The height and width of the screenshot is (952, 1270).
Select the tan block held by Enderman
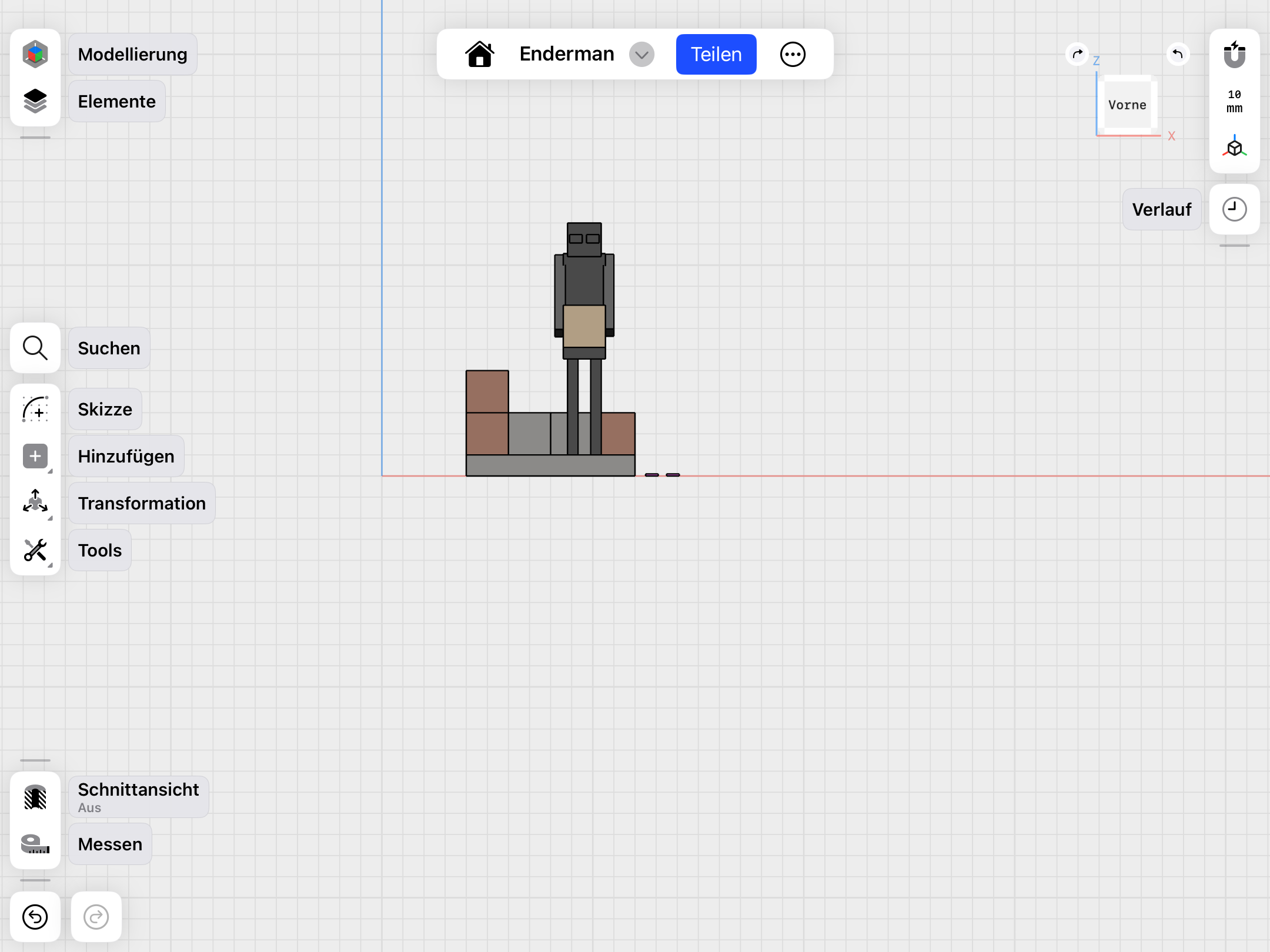point(584,326)
